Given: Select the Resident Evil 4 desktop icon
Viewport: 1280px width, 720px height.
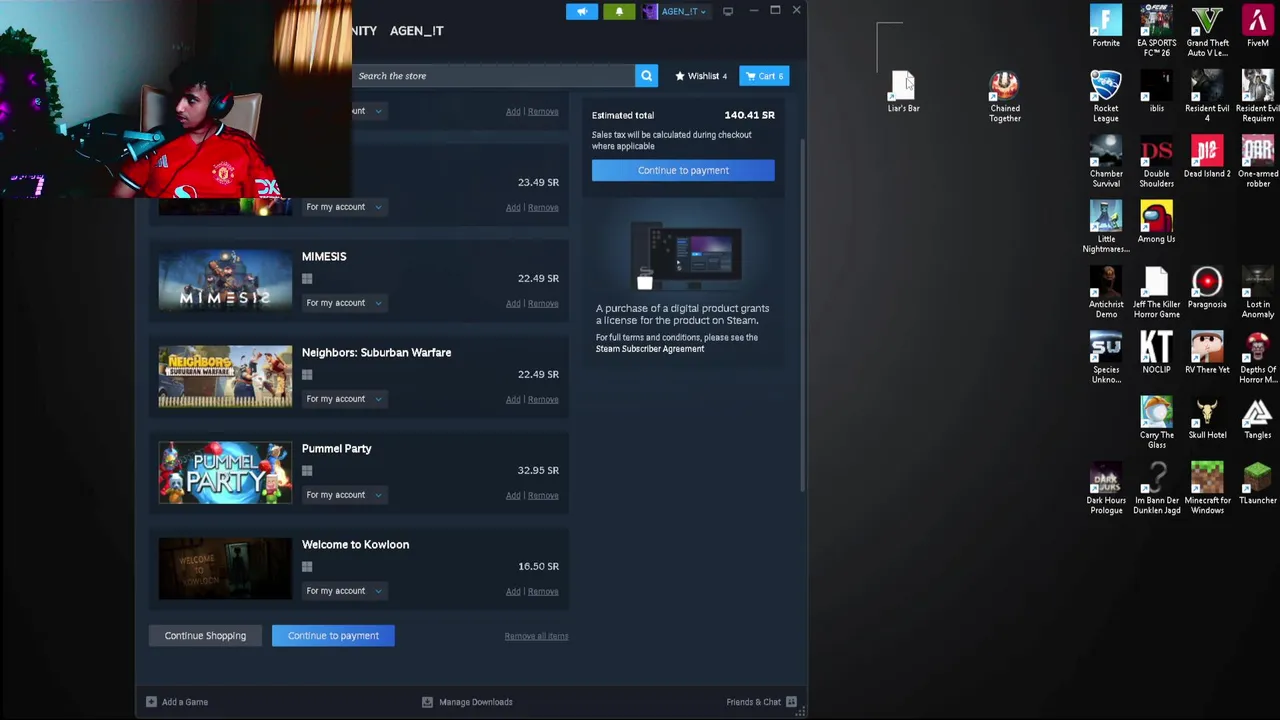Looking at the screenshot, I should 1207,96.
